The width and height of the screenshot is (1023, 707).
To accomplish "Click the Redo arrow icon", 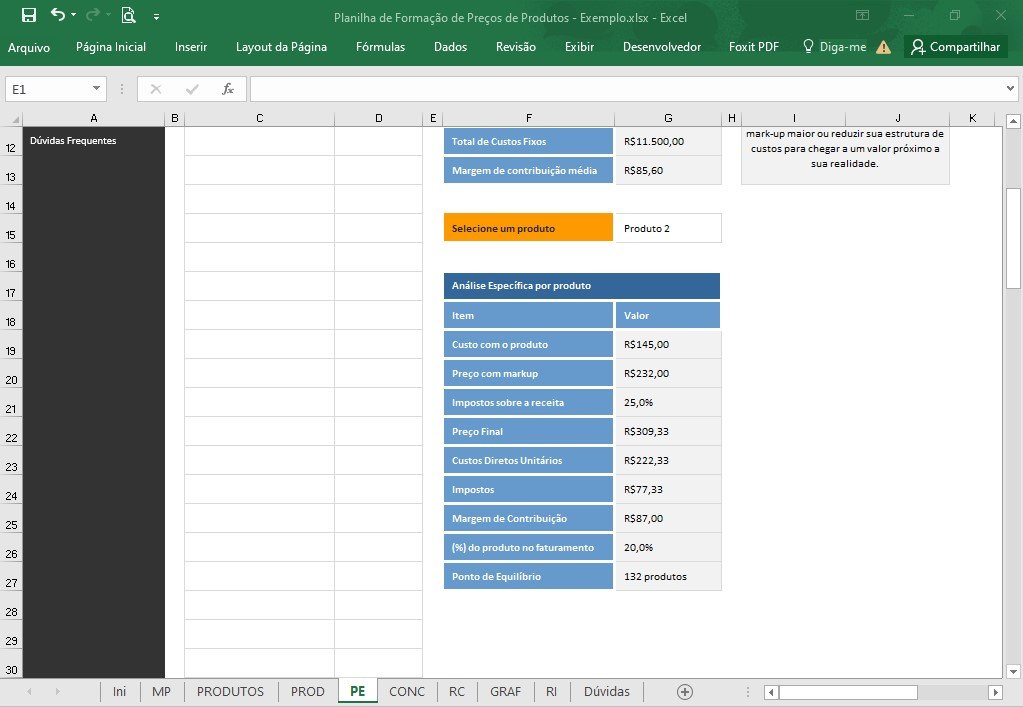I will click(93, 14).
